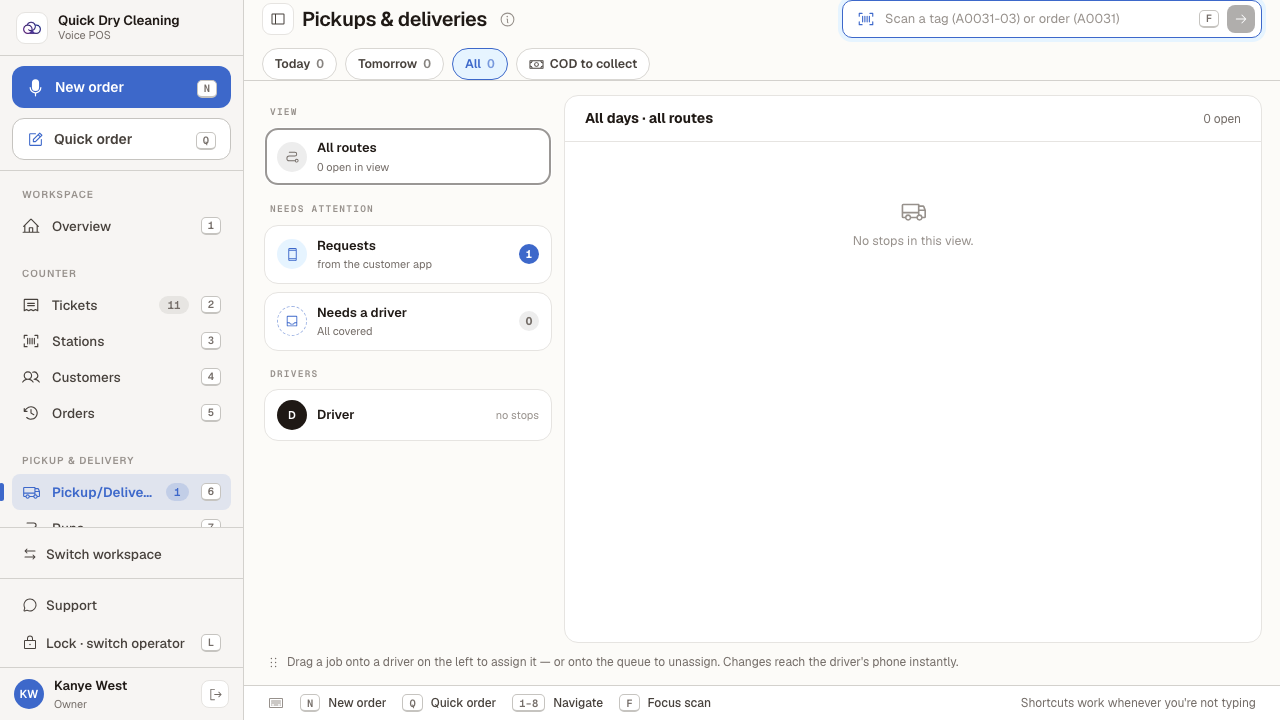Click the New order button
Screen dimensions: 1280x720
point(121,87)
